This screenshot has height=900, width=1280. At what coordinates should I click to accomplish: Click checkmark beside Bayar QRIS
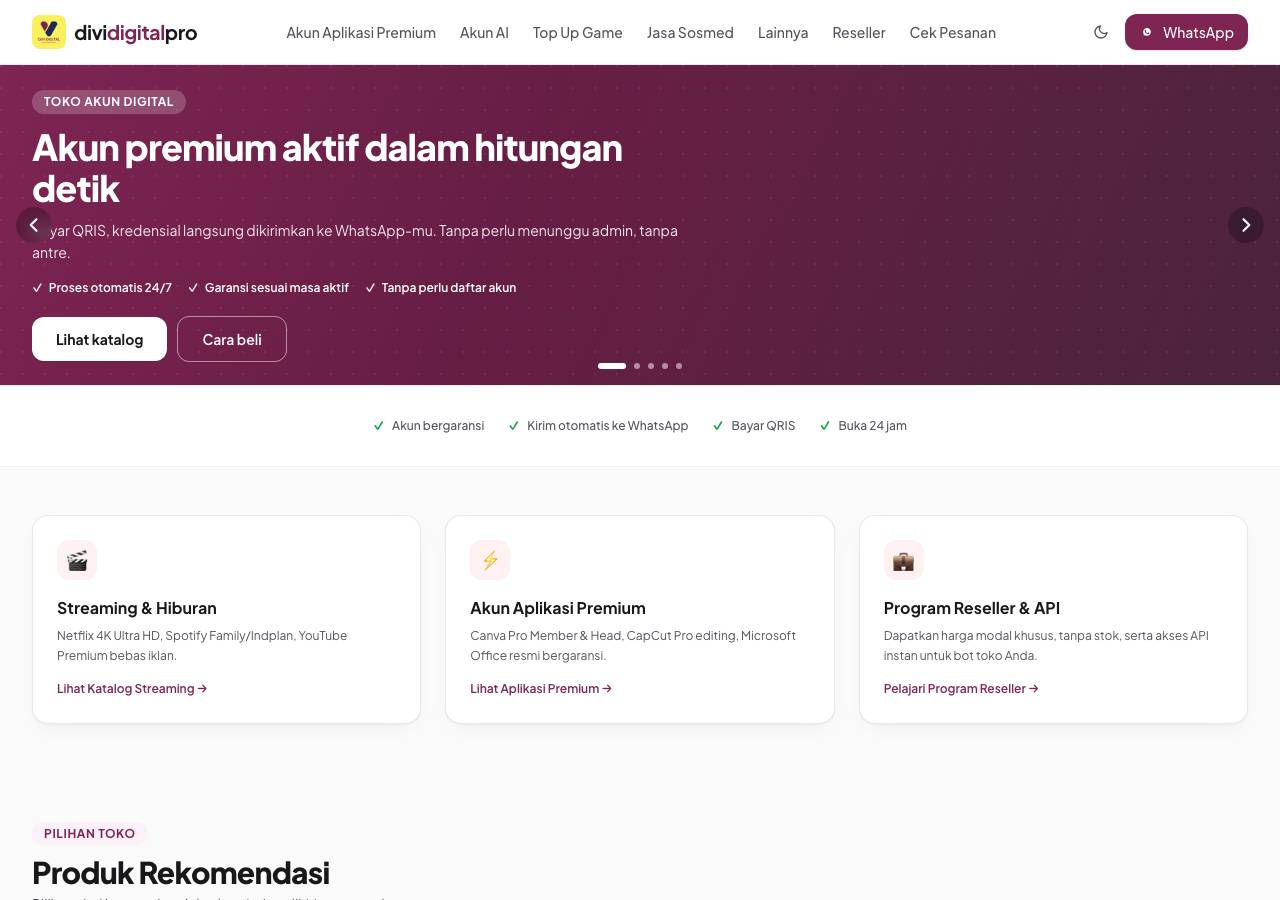(x=718, y=426)
